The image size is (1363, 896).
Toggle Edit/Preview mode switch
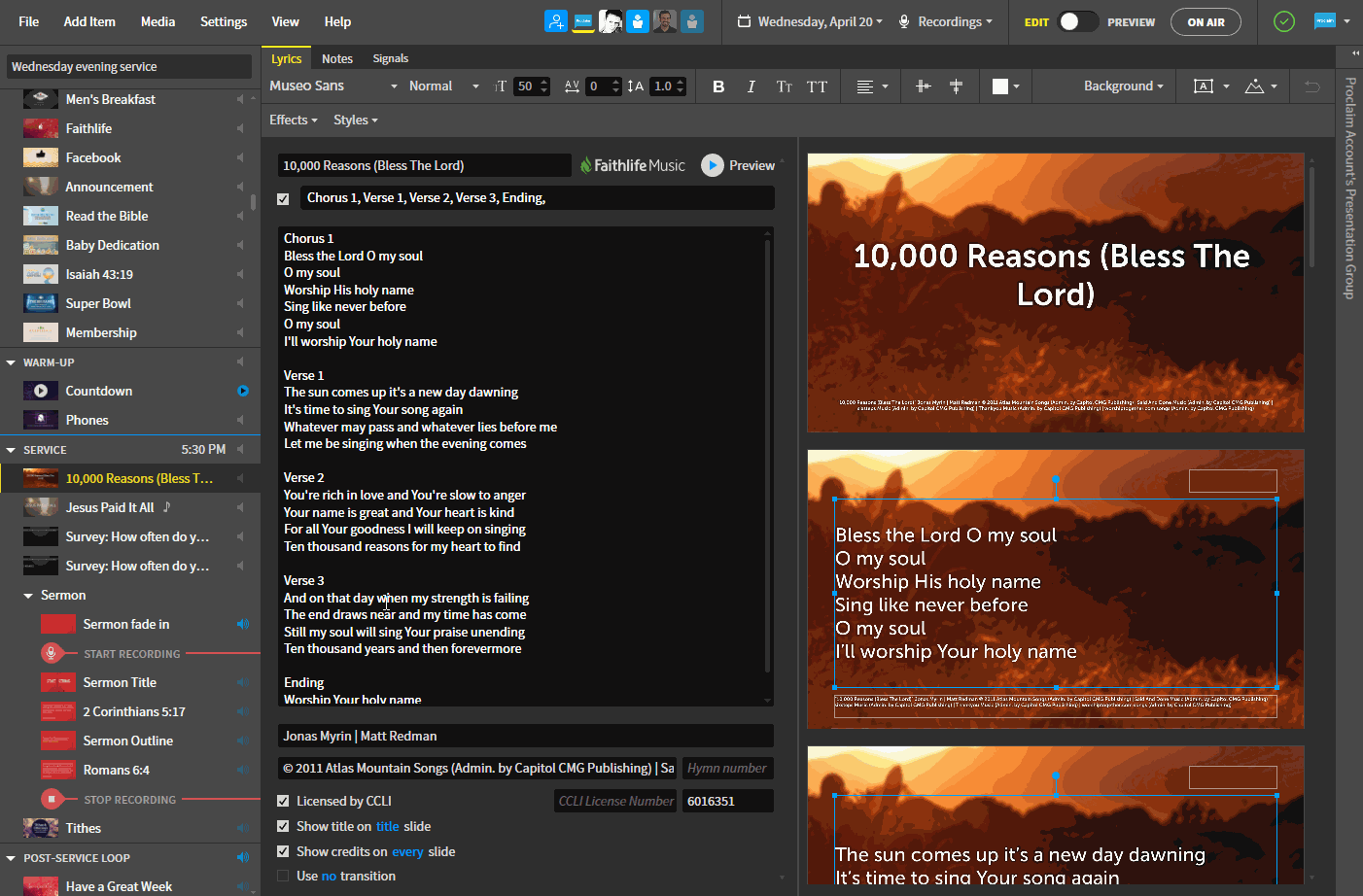coord(1078,21)
